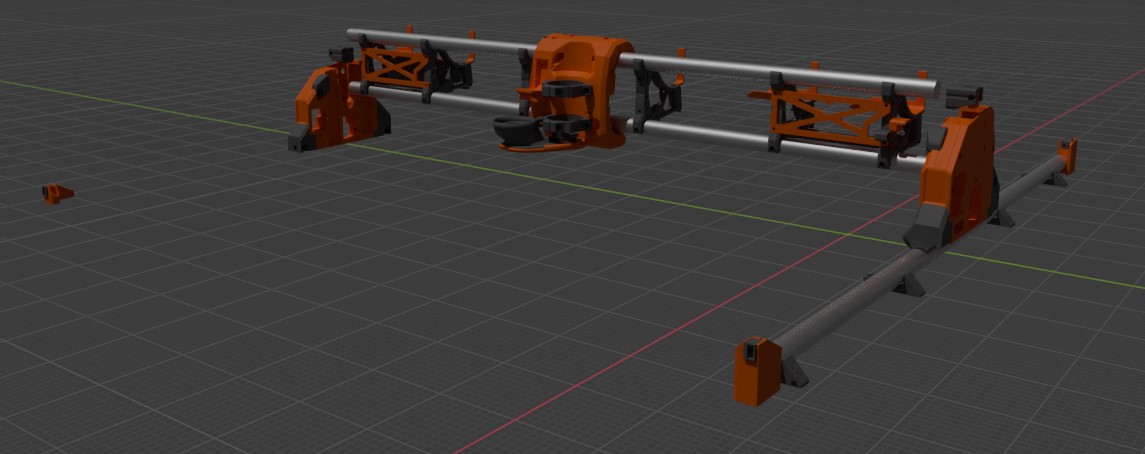This screenshot has width=1145, height=454.
Task: Select the black support foot beside near end cap
Action: coord(795,374)
